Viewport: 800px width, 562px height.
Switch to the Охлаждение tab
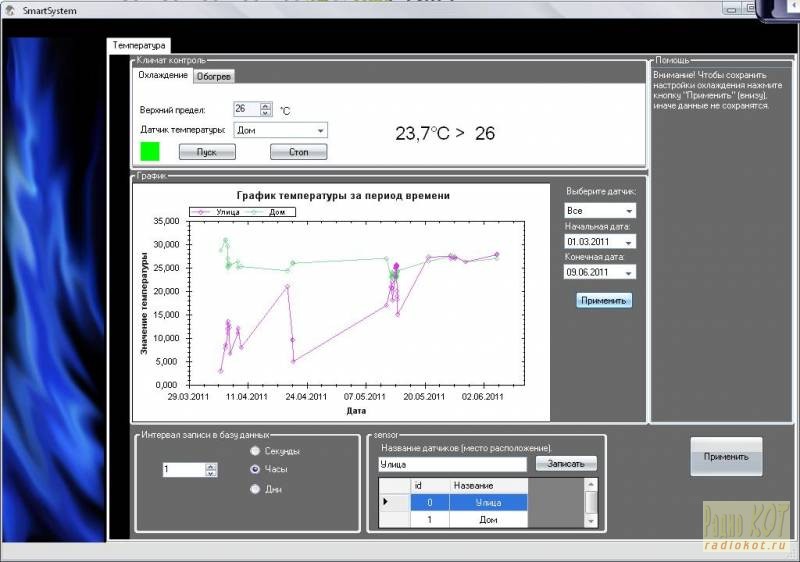[x=163, y=75]
